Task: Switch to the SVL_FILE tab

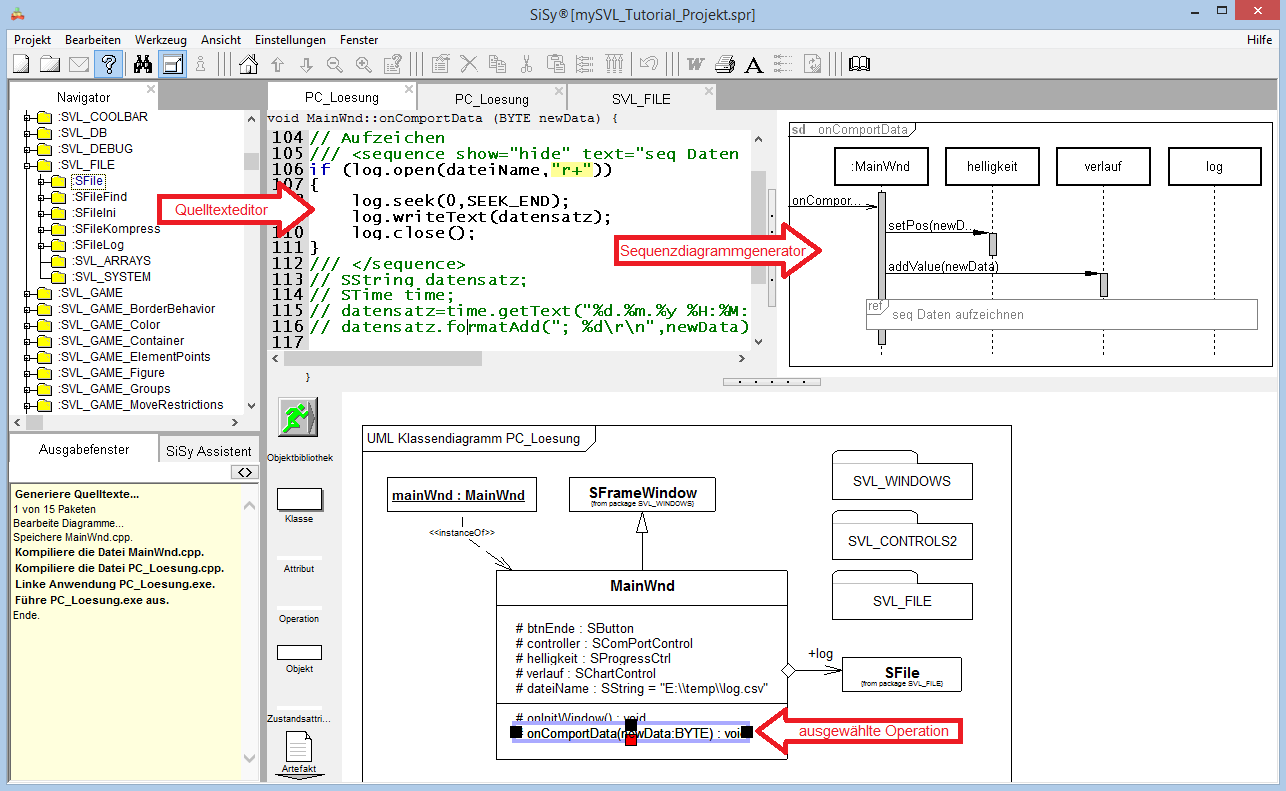Action: pos(641,99)
